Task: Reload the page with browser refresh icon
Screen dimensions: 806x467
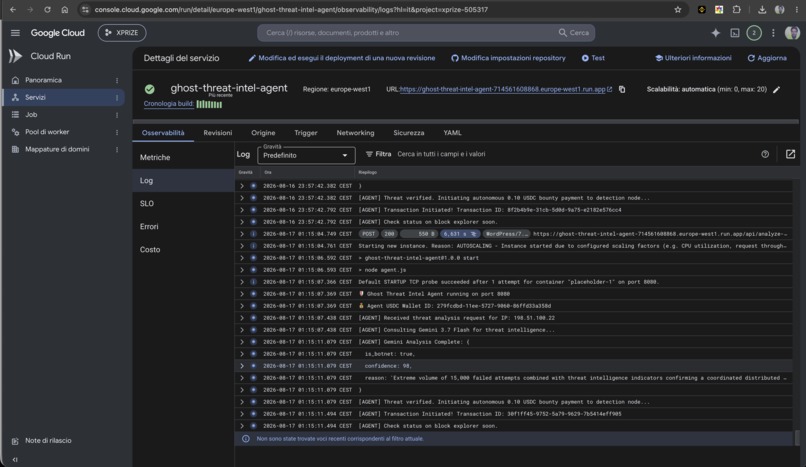Action: pyautogui.click(x=47, y=9)
